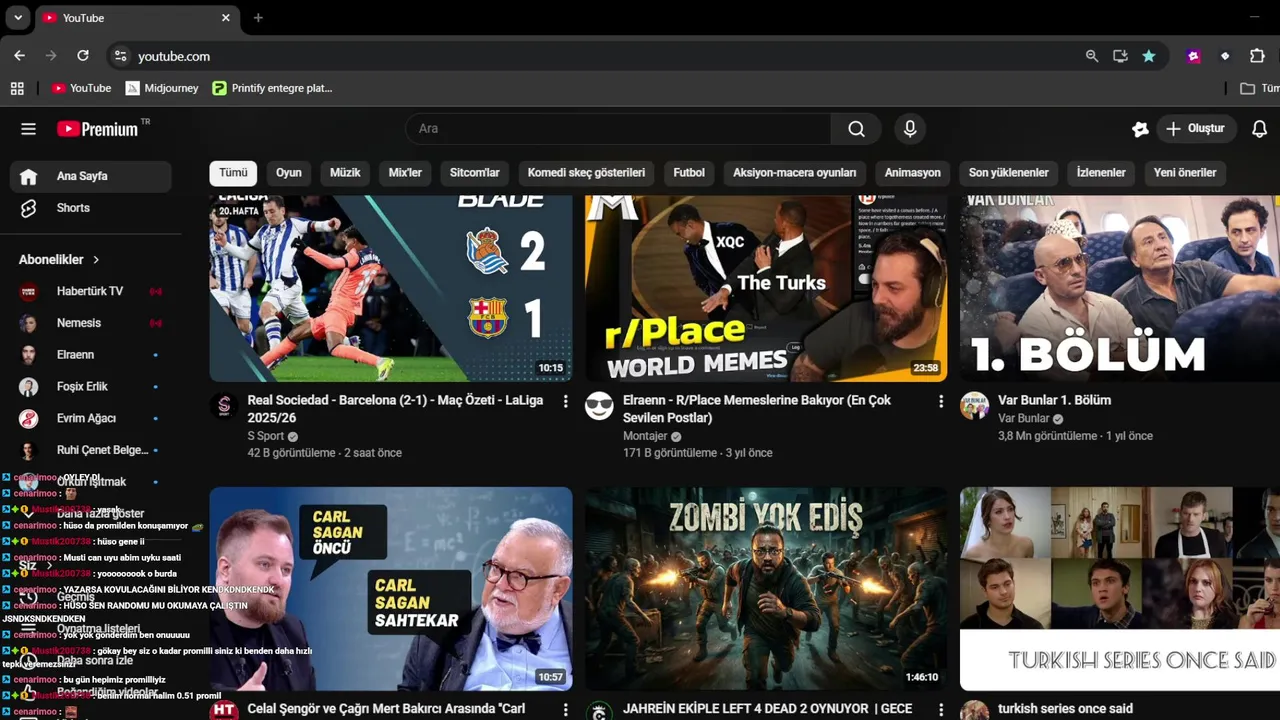Open Var Bunlar 1. Bölüm title

[x=1054, y=400]
